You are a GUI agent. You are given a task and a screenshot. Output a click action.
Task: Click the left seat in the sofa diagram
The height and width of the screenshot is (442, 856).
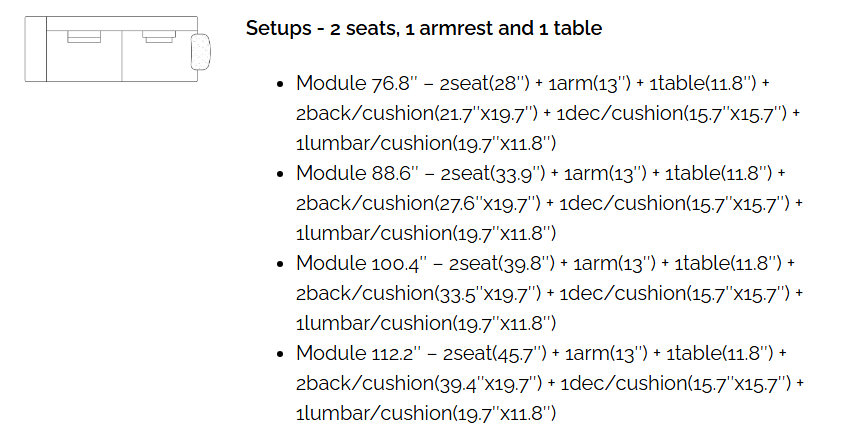coord(84,56)
